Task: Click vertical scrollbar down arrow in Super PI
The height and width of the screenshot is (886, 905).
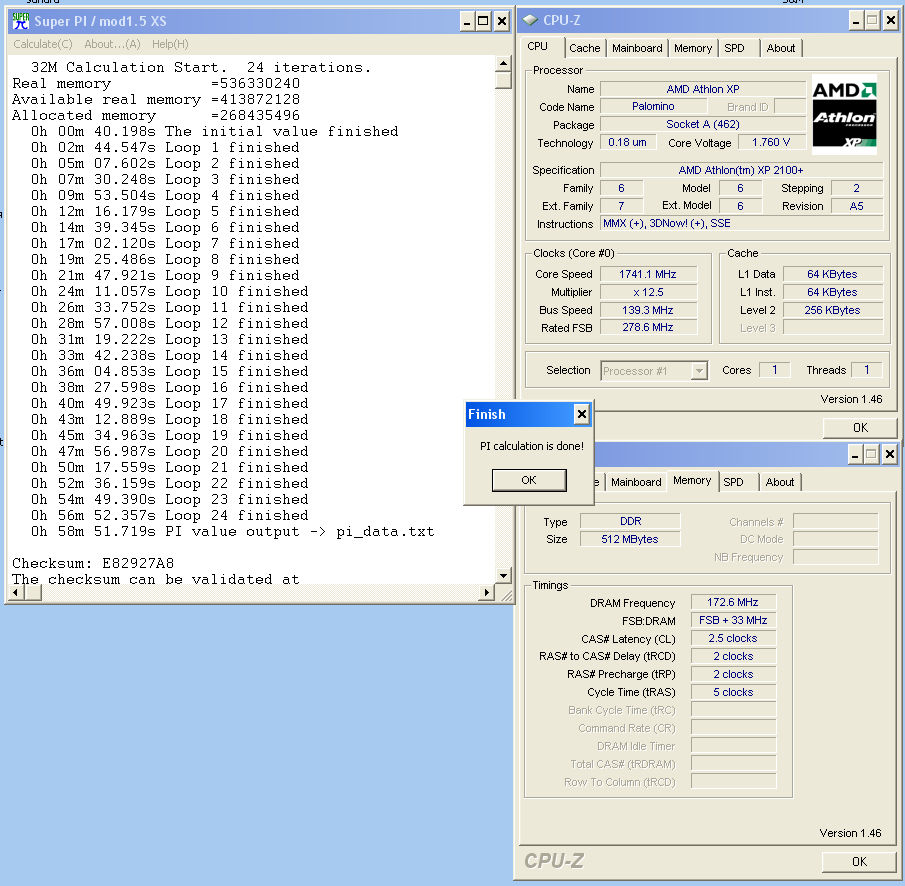Action: (503, 575)
